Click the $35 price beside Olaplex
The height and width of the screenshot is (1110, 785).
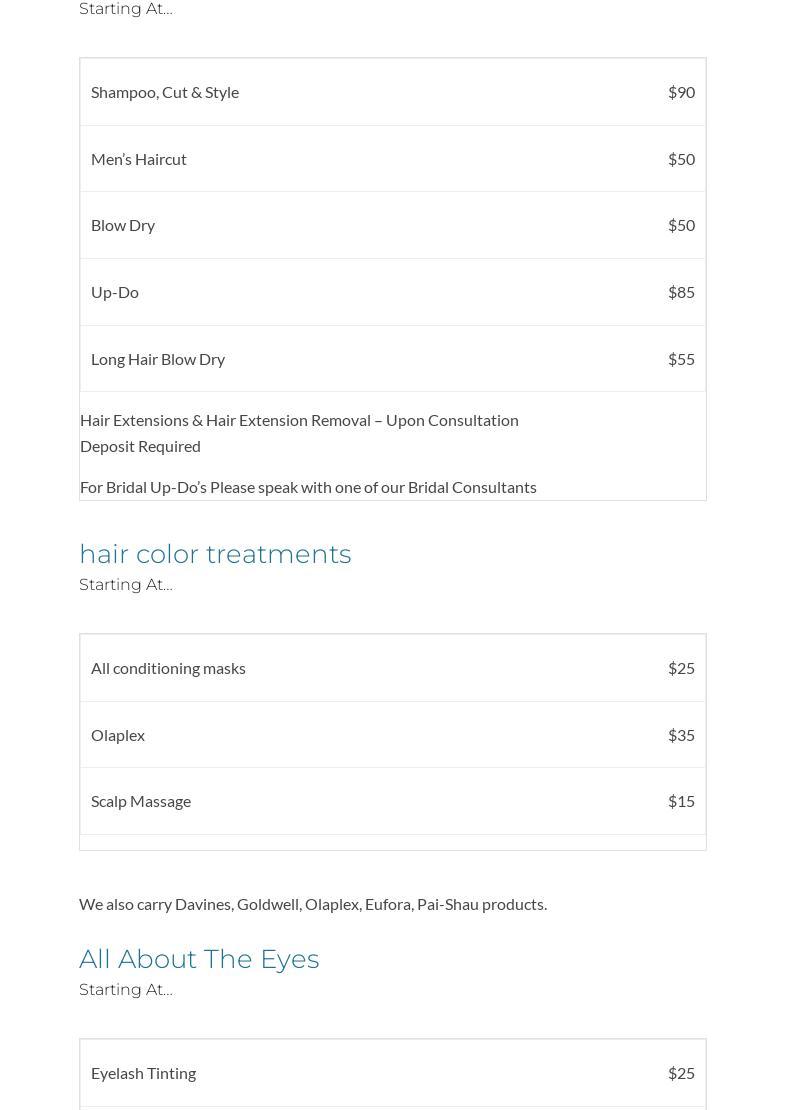click(681, 735)
